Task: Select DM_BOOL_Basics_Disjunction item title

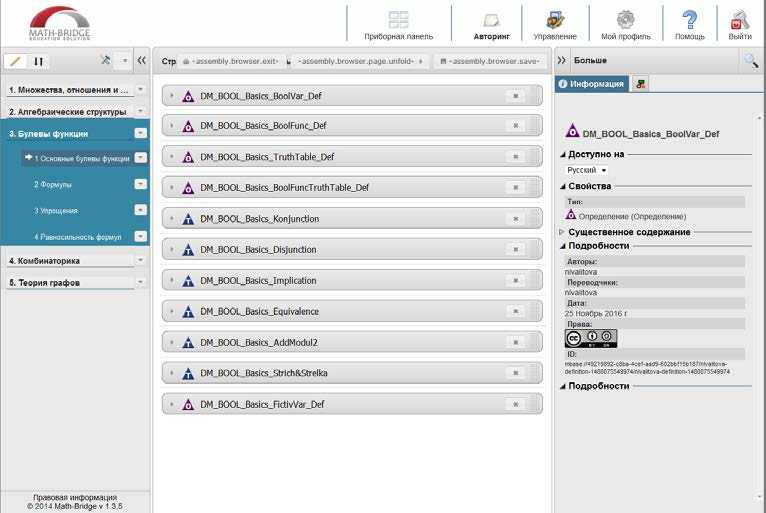Action: [x=258, y=250]
